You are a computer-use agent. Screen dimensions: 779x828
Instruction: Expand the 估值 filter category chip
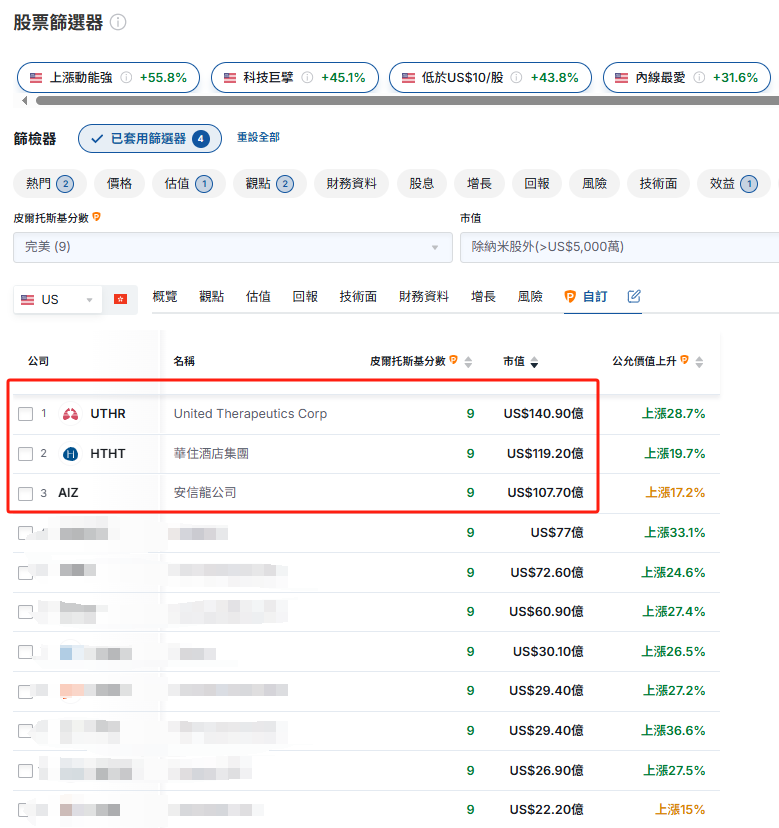(189, 184)
